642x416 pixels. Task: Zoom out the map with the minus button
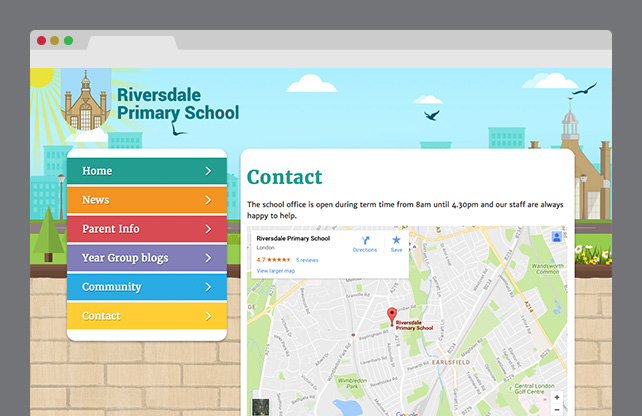(557, 410)
